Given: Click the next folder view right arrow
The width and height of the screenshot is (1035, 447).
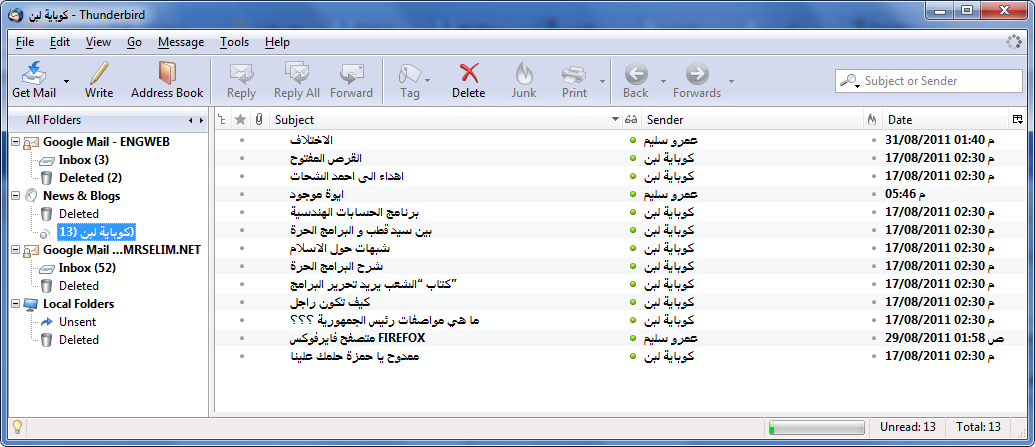Looking at the screenshot, I should pyautogui.click(x=200, y=120).
